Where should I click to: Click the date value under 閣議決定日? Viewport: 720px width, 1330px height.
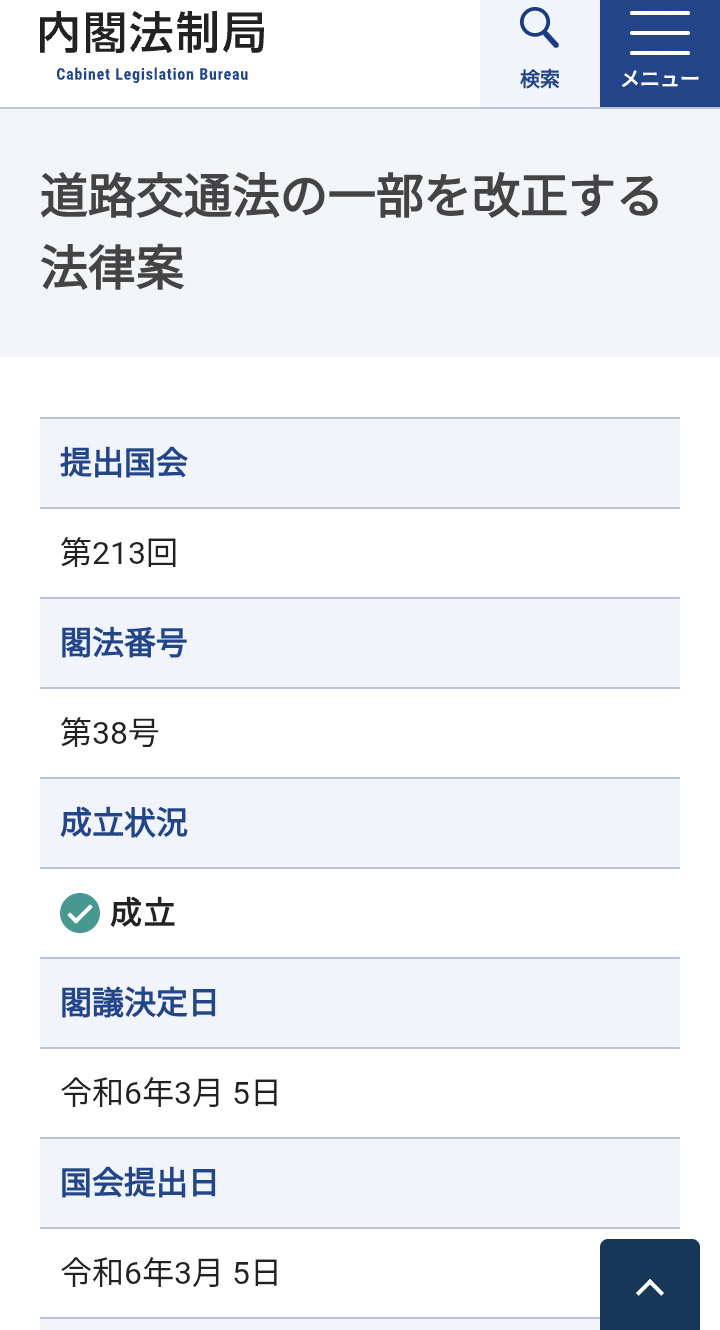point(170,1093)
